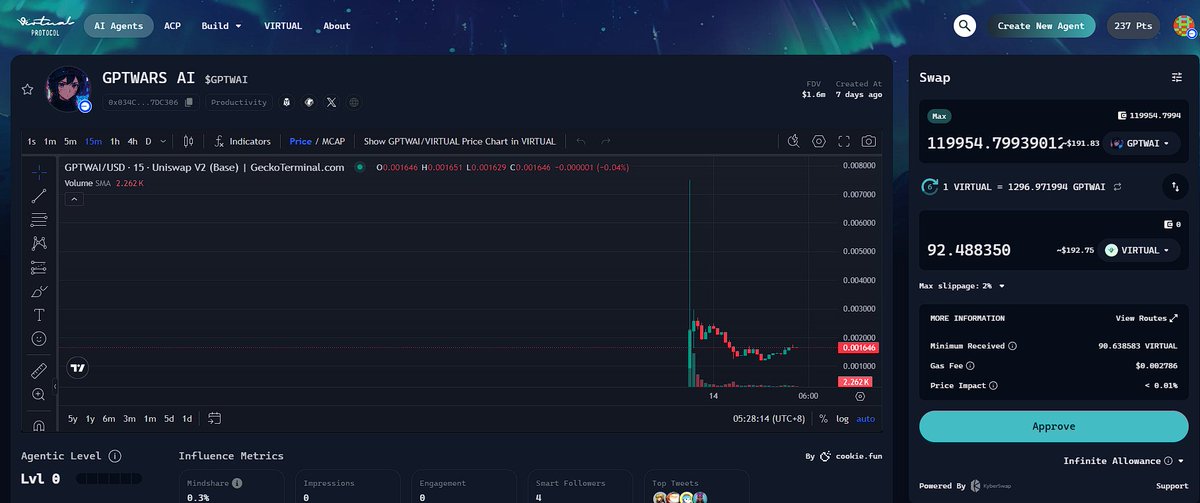Open the Indicators menu
1200x503 pixels.
tap(241, 141)
